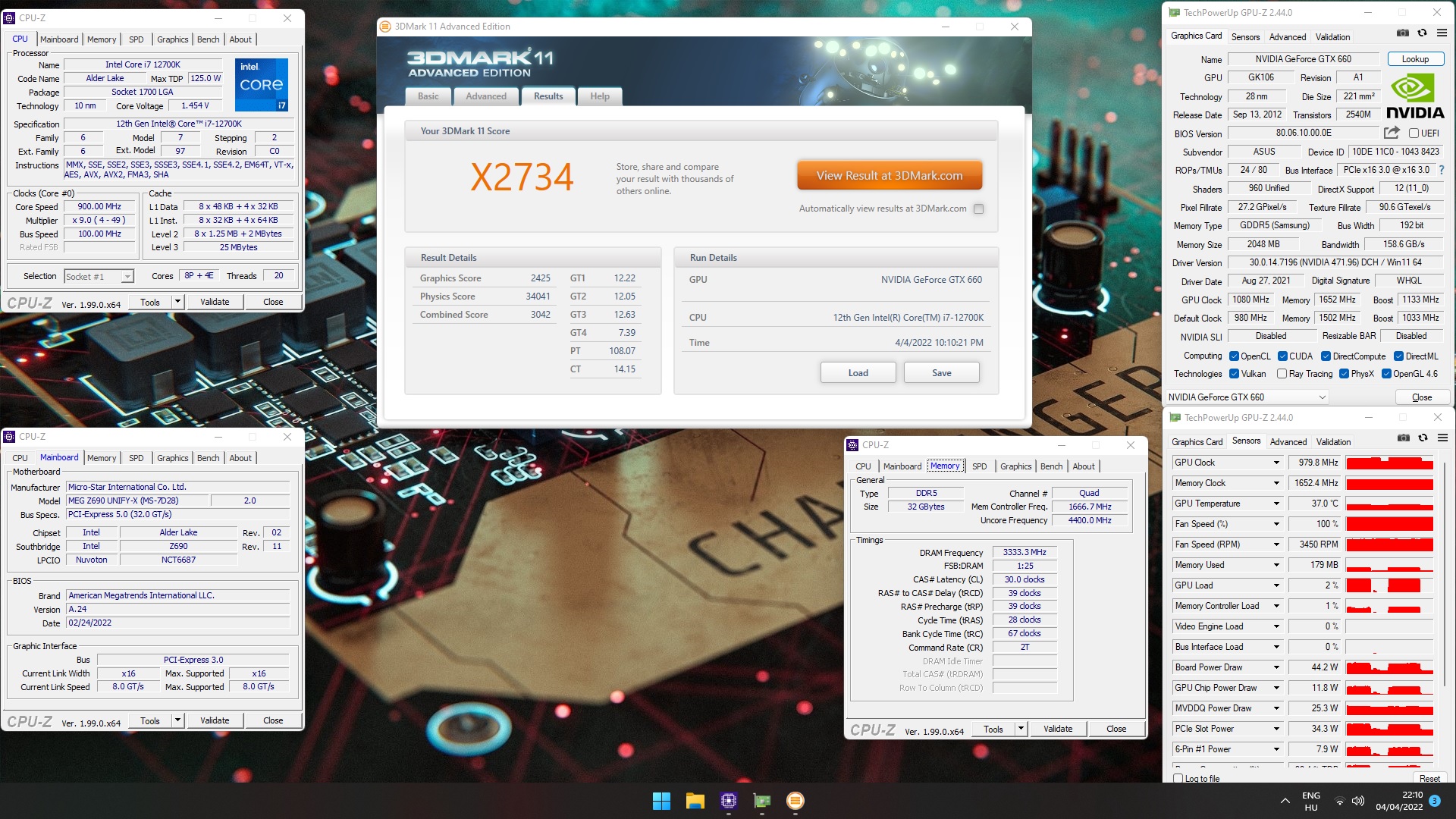Click the refresh icon in GPU-Z Sensors window
1456x819 pixels.
coord(1423,438)
